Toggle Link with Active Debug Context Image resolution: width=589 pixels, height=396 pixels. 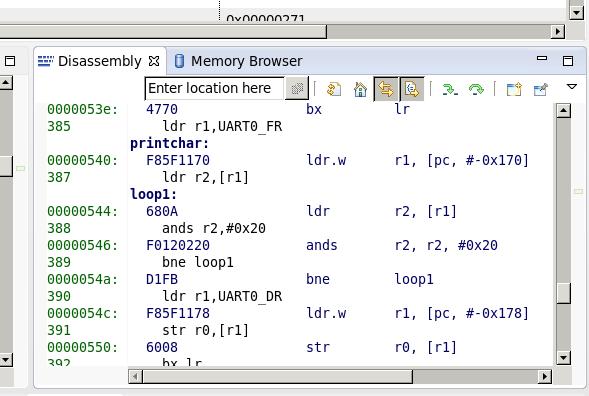tap(386, 89)
